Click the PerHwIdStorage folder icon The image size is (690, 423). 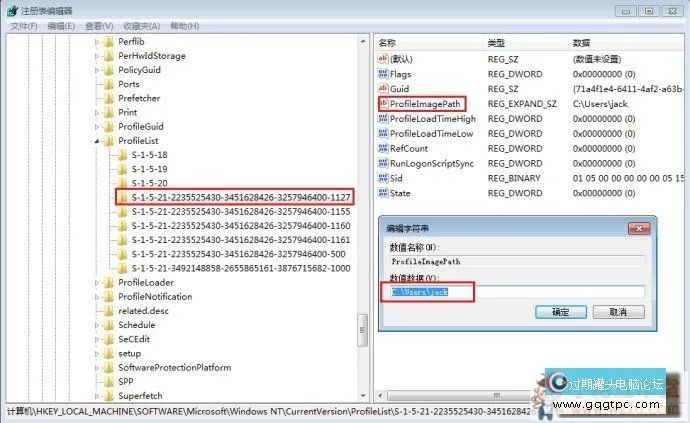108,56
